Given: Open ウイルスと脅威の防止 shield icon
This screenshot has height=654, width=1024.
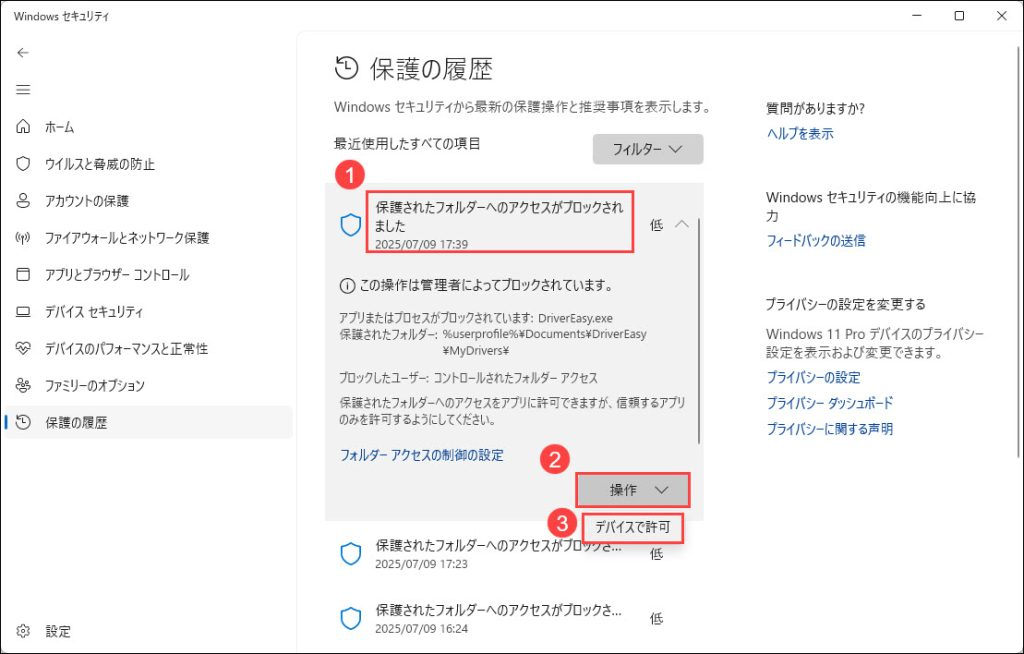Looking at the screenshot, I should point(23,163).
